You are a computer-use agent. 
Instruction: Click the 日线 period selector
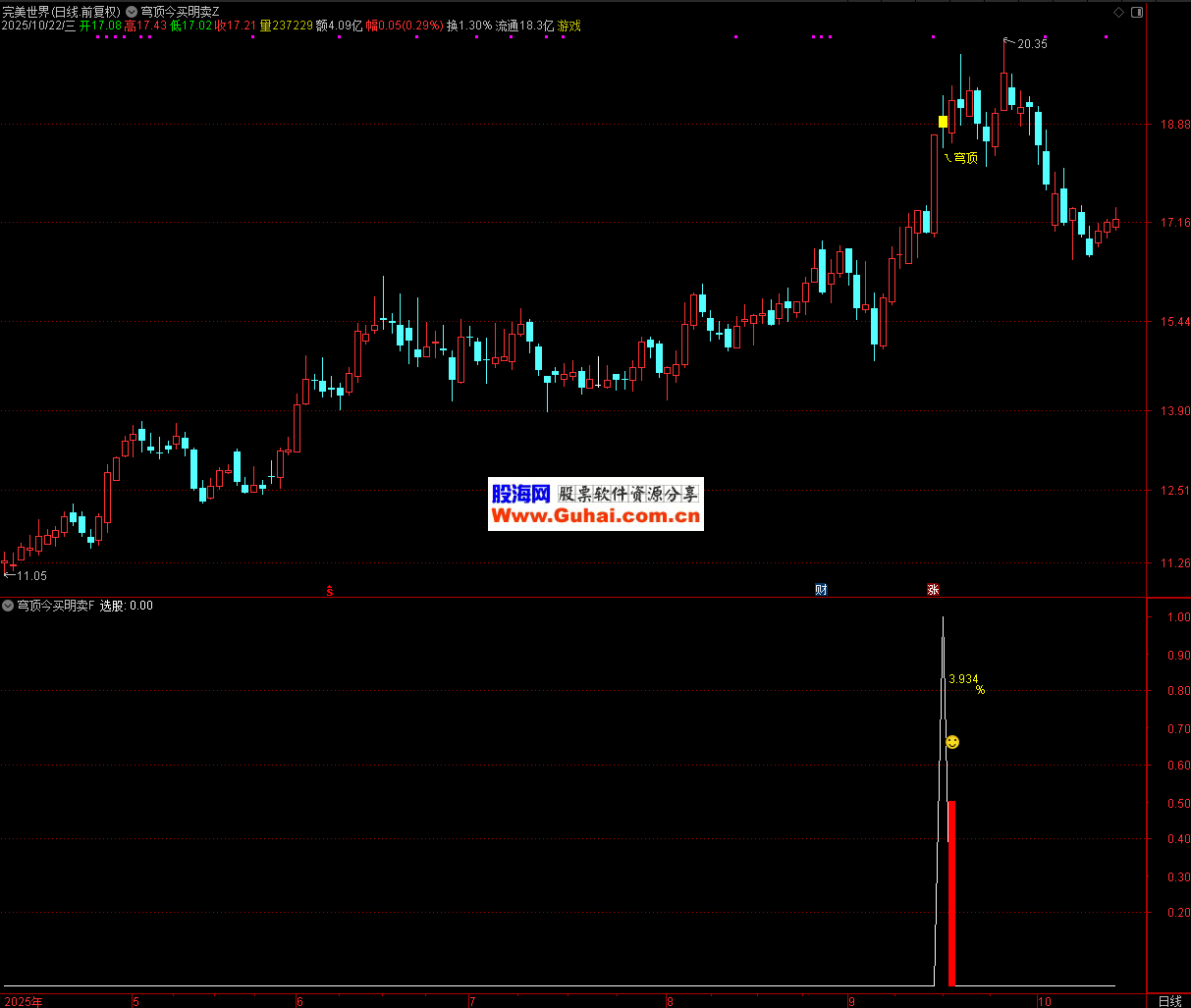[1168, 1000]
